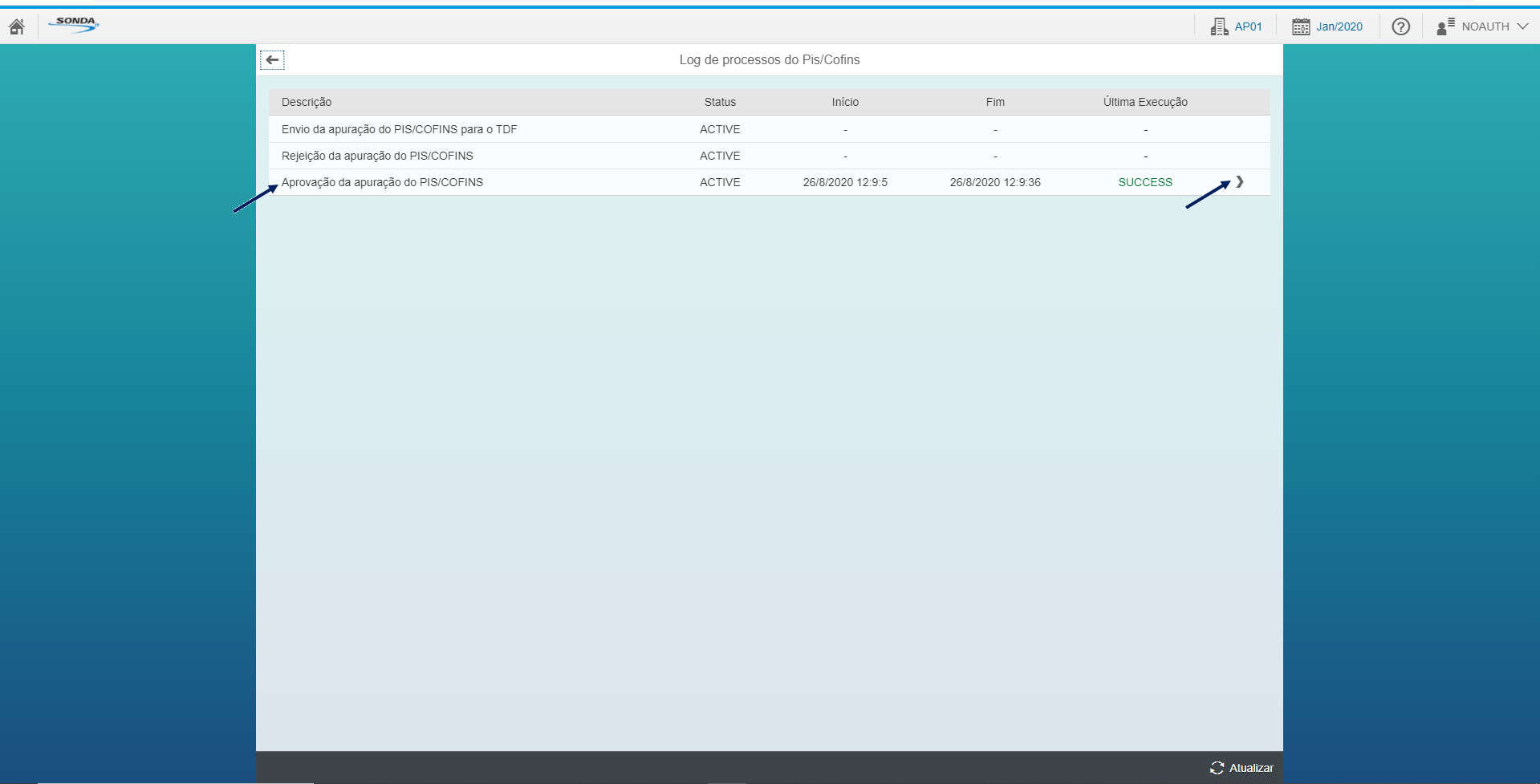The height and width of the screenshot is (784, 1540).
Task: Click the SONDA logo
Action: coord(74,25)
